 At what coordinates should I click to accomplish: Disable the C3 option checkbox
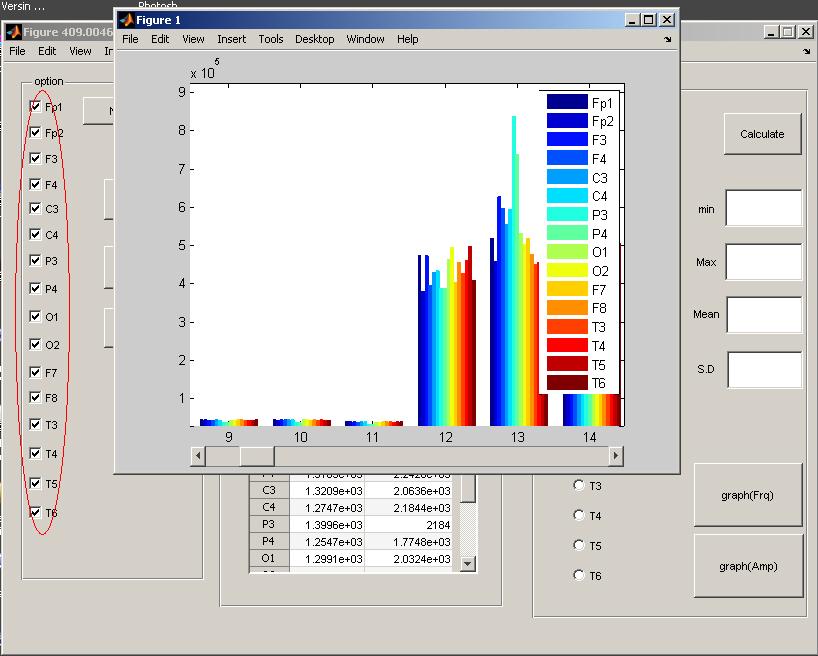click(35, 209)
